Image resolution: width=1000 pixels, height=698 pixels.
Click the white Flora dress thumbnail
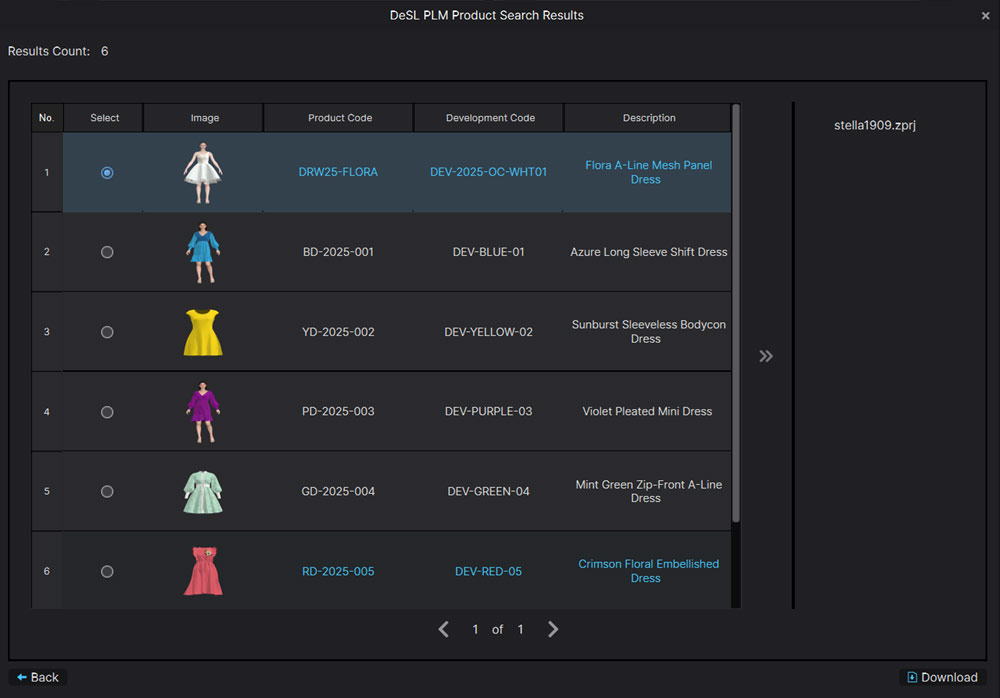pos(203,172)
